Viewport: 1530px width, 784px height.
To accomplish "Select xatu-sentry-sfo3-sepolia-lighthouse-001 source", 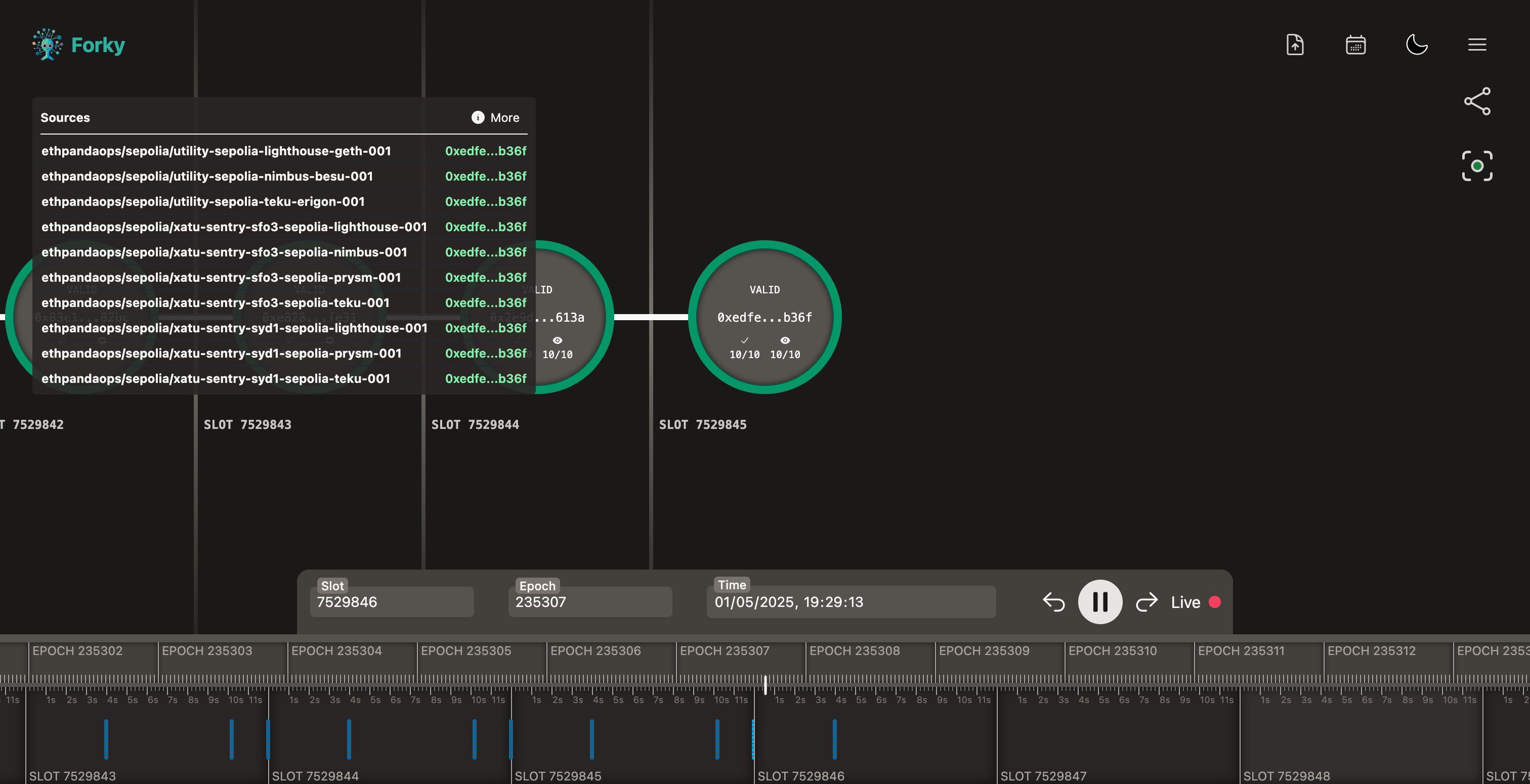I will click(x=284, y=227).
